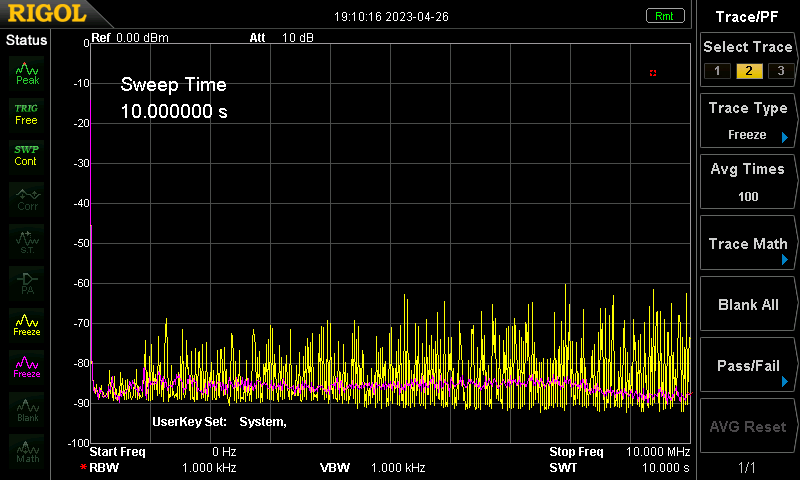Screen dimensions: 800x480
Task: Click the 1/1 page indicator
Action: [x=747, y=467]
